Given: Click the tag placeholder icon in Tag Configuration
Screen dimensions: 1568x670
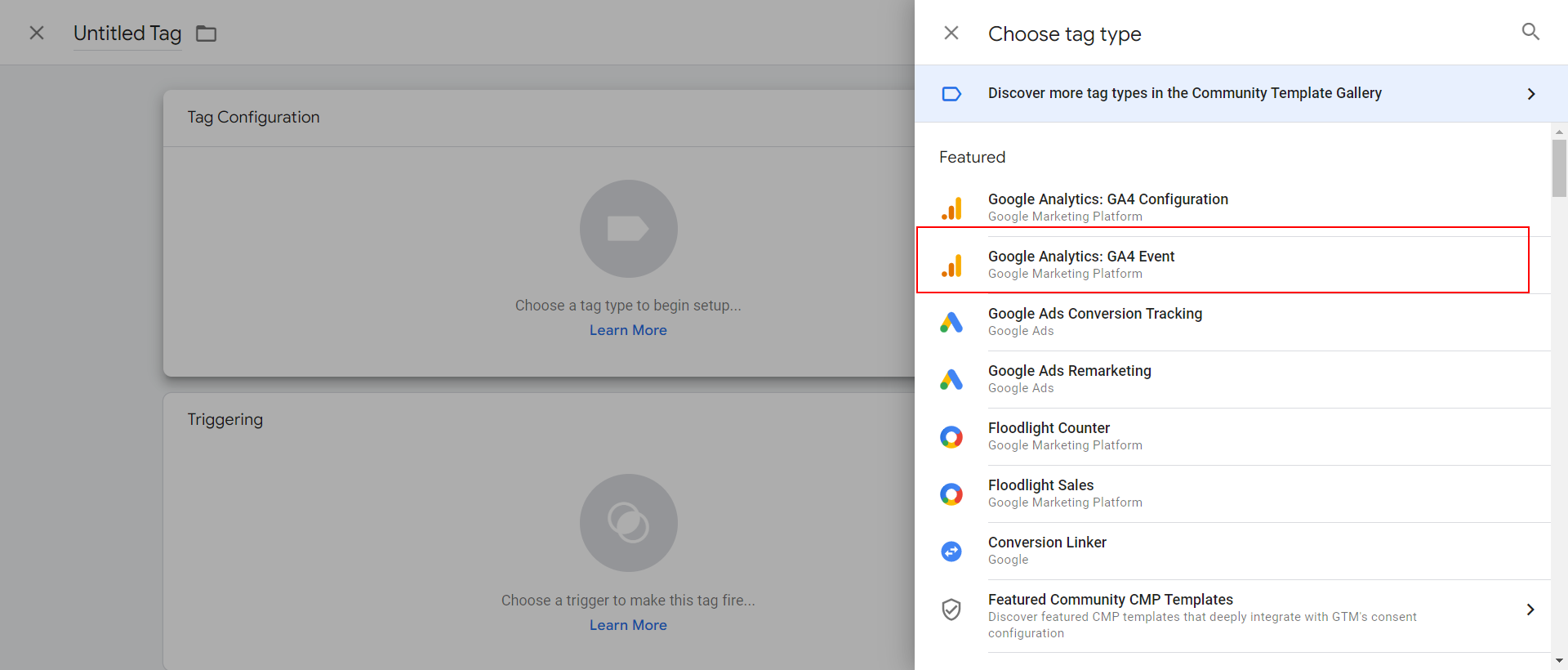Looking at the screenshot, I should point(629,229).
